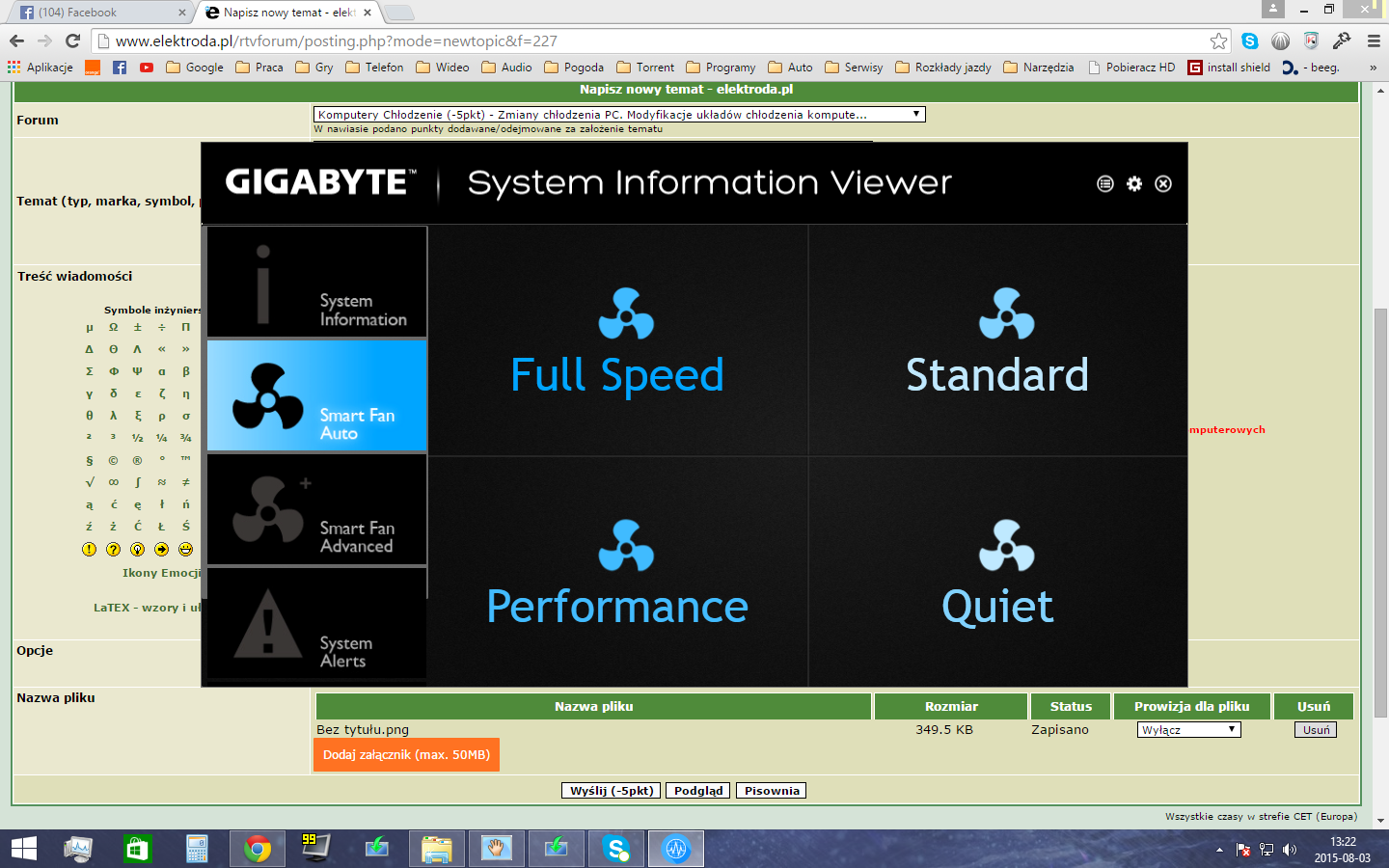Open the System Information section
Screen dimensions: 1389x868
click(x=316, y=282)
